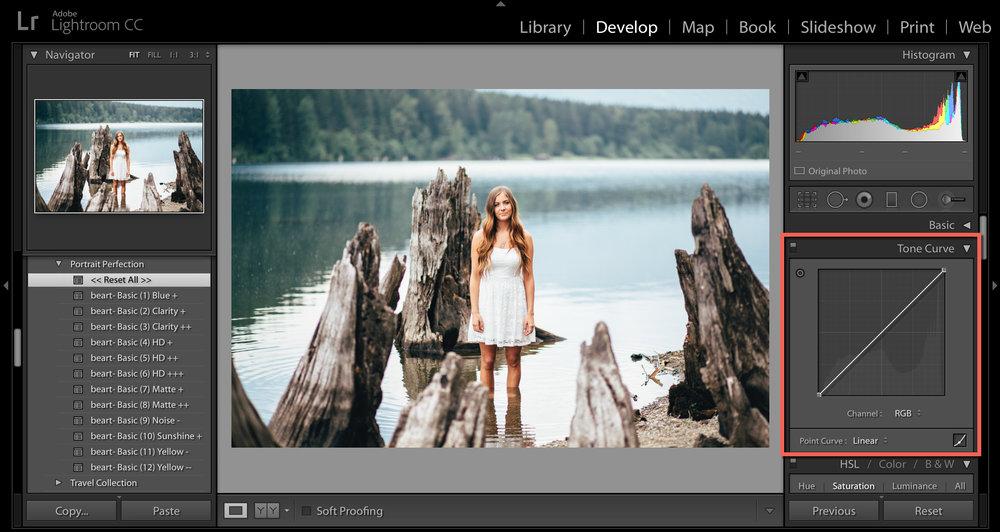
Task: Click the Reset button
Action: (927, 511)
